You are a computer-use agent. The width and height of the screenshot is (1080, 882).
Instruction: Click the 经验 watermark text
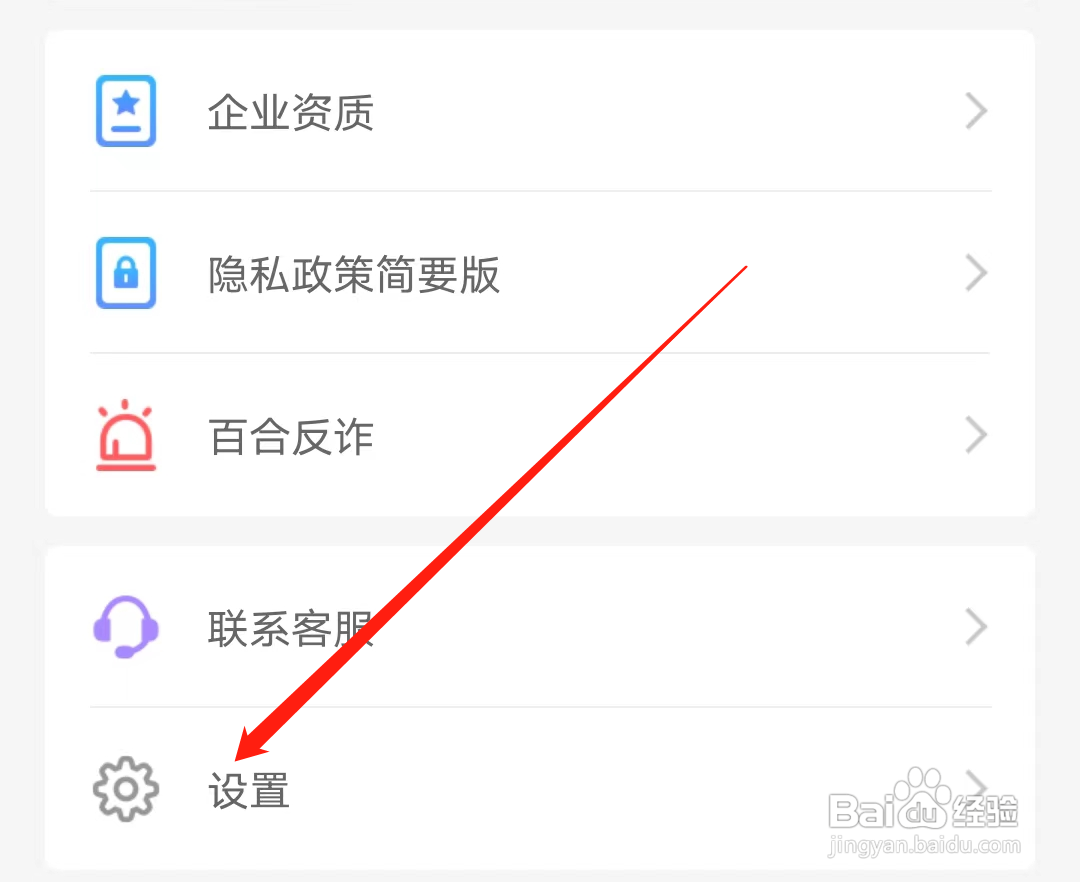click(985, 810)
